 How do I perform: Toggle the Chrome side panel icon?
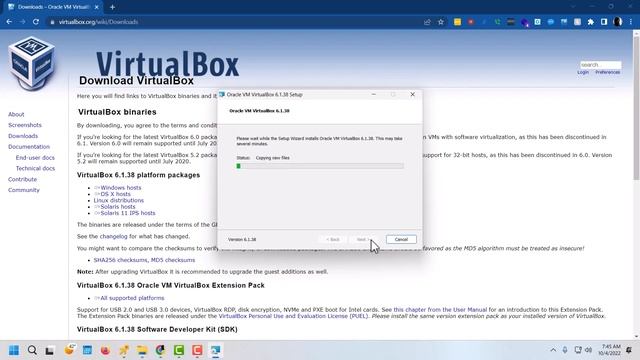[x=604, y=22]
